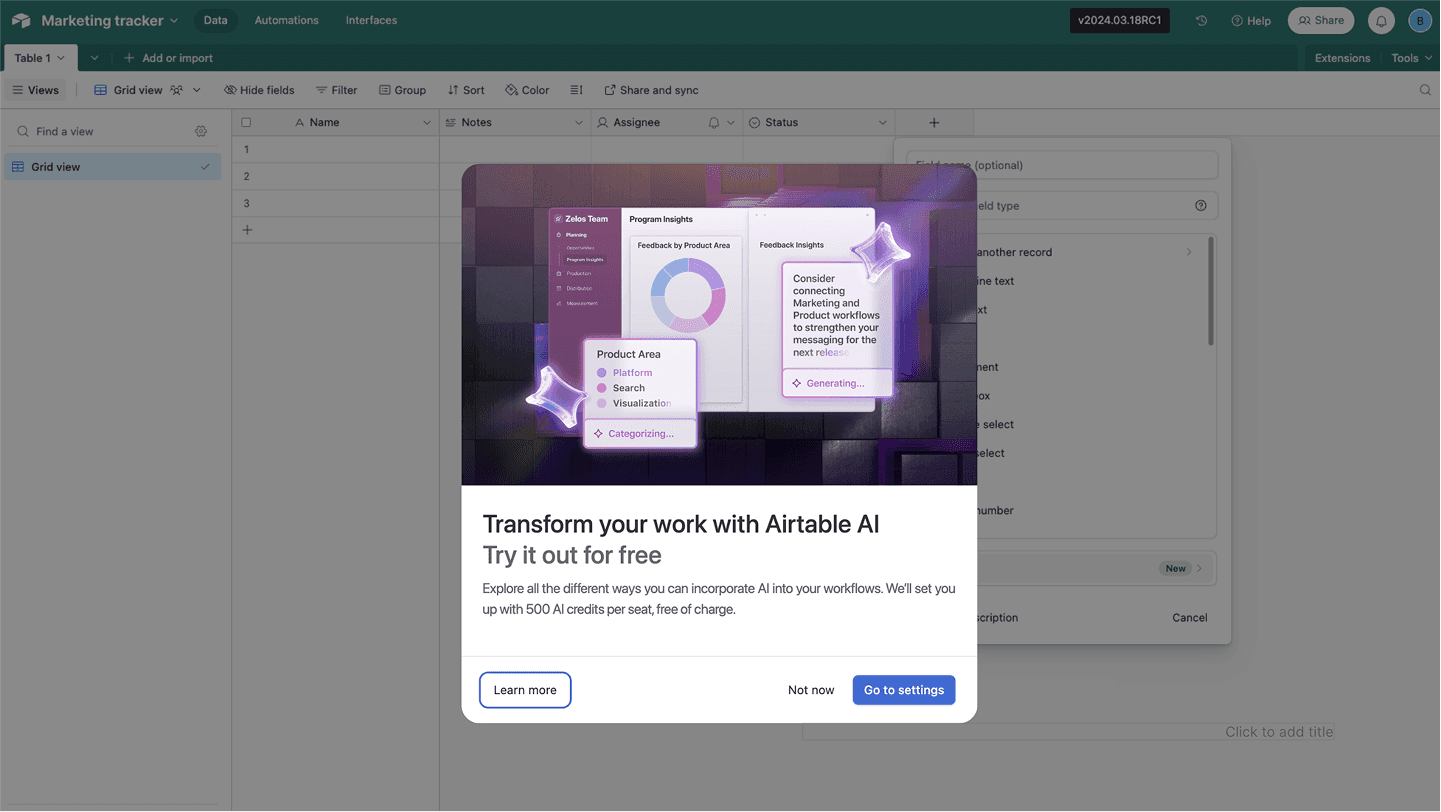This screenshot has width=1441, height=812.
Task: Open the Notes field dropdown arrow
Action: [x=579, y=123]
